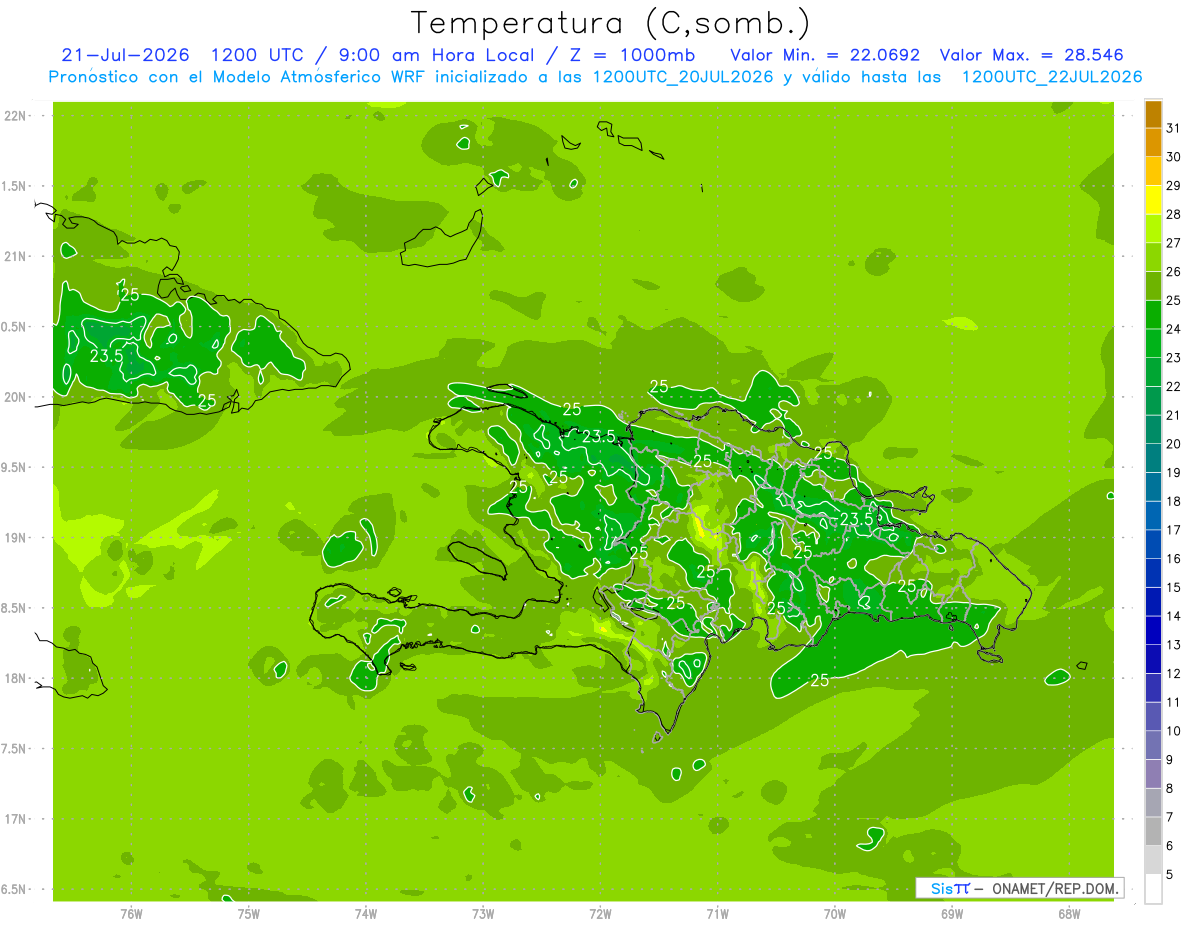
Task: Click the gray legend swatch between 6 and 7
Action: [x=1153, y=832]
